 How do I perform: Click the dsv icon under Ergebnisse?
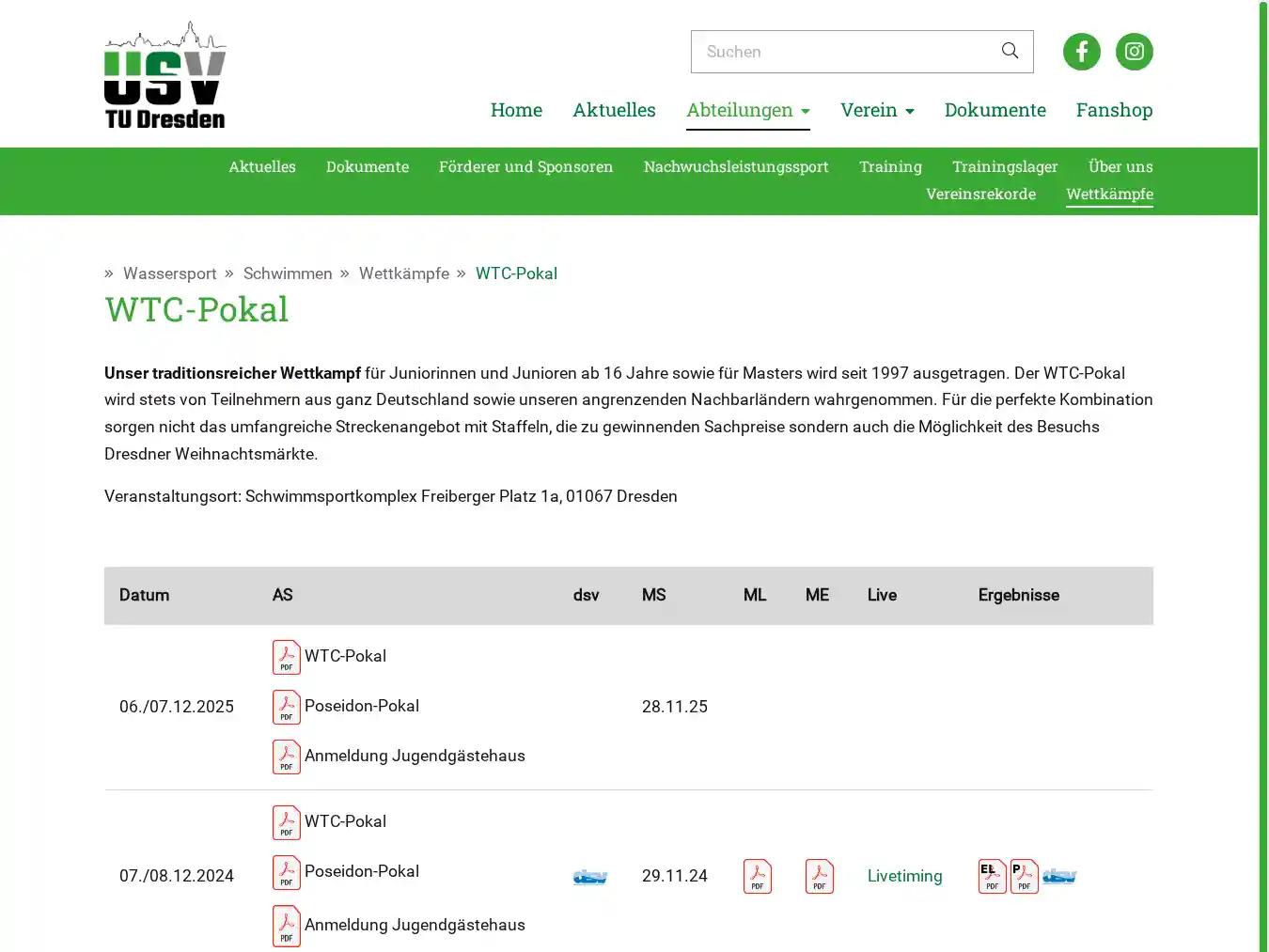pyautogui.click(x=1059, y=876)
